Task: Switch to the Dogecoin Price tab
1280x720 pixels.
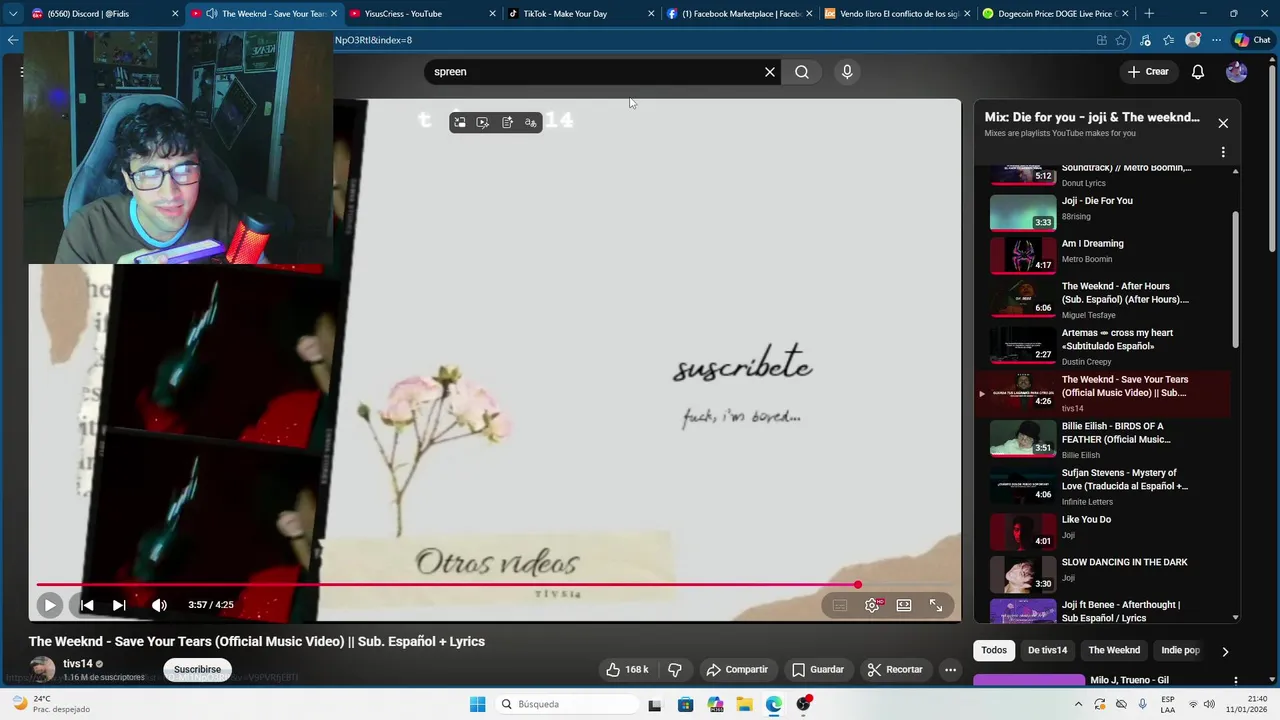Action: point(1056,14)
